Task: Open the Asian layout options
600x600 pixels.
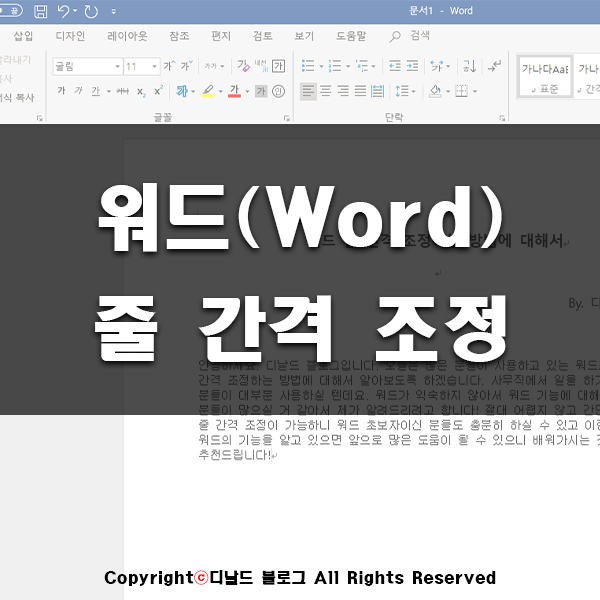Action: point(440,66)
